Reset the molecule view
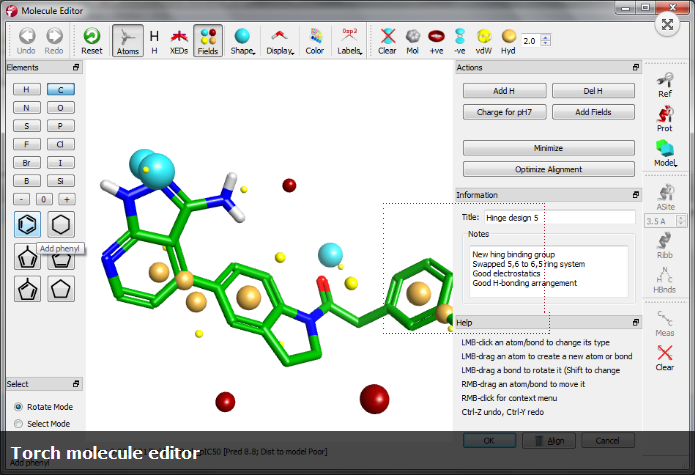 [92, 41]
